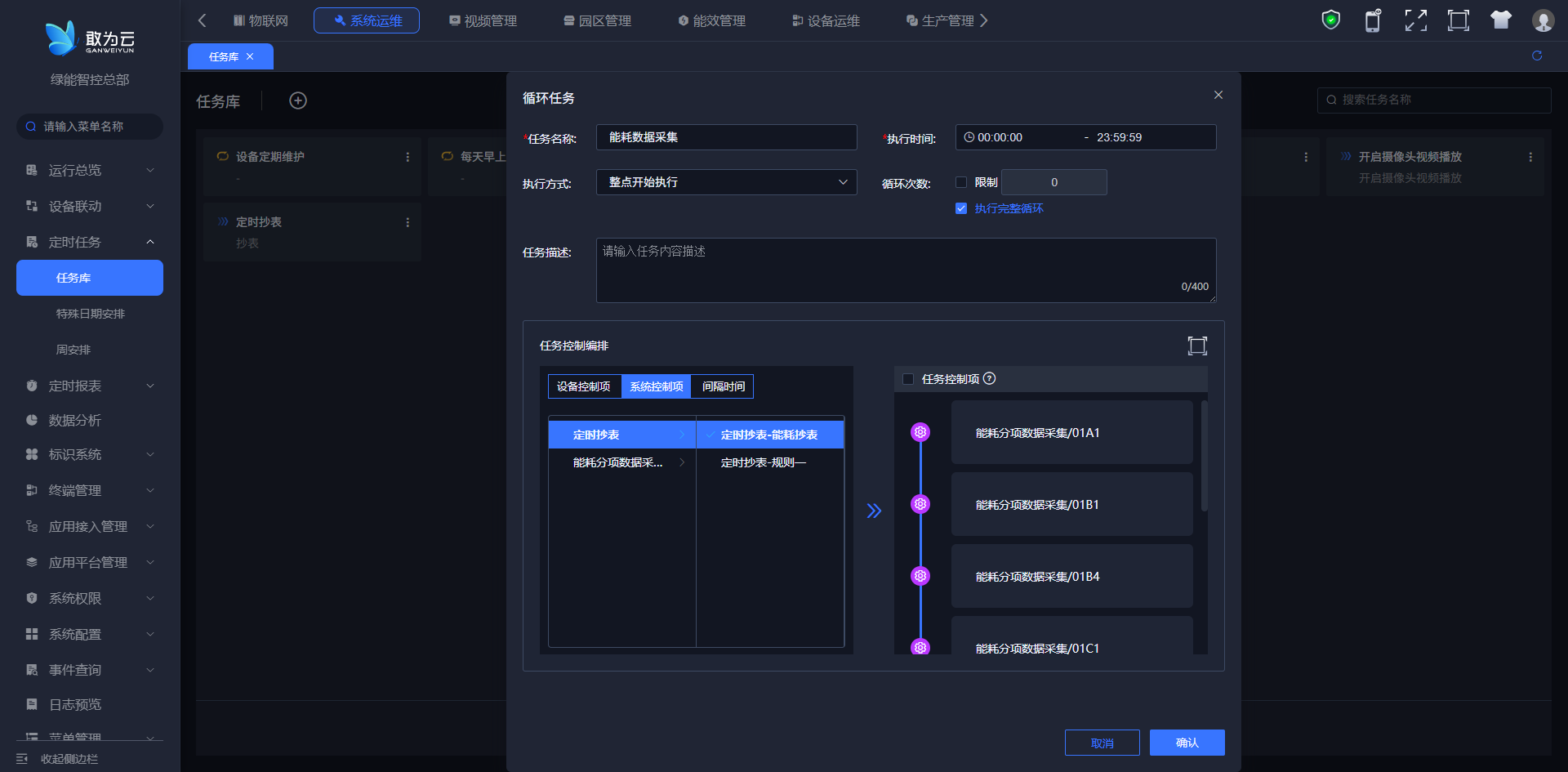This screenshot has width=1568, height=772.
Task: Collapse the 定时任务 sidebar menu
Action: click(x=90, y=242)
